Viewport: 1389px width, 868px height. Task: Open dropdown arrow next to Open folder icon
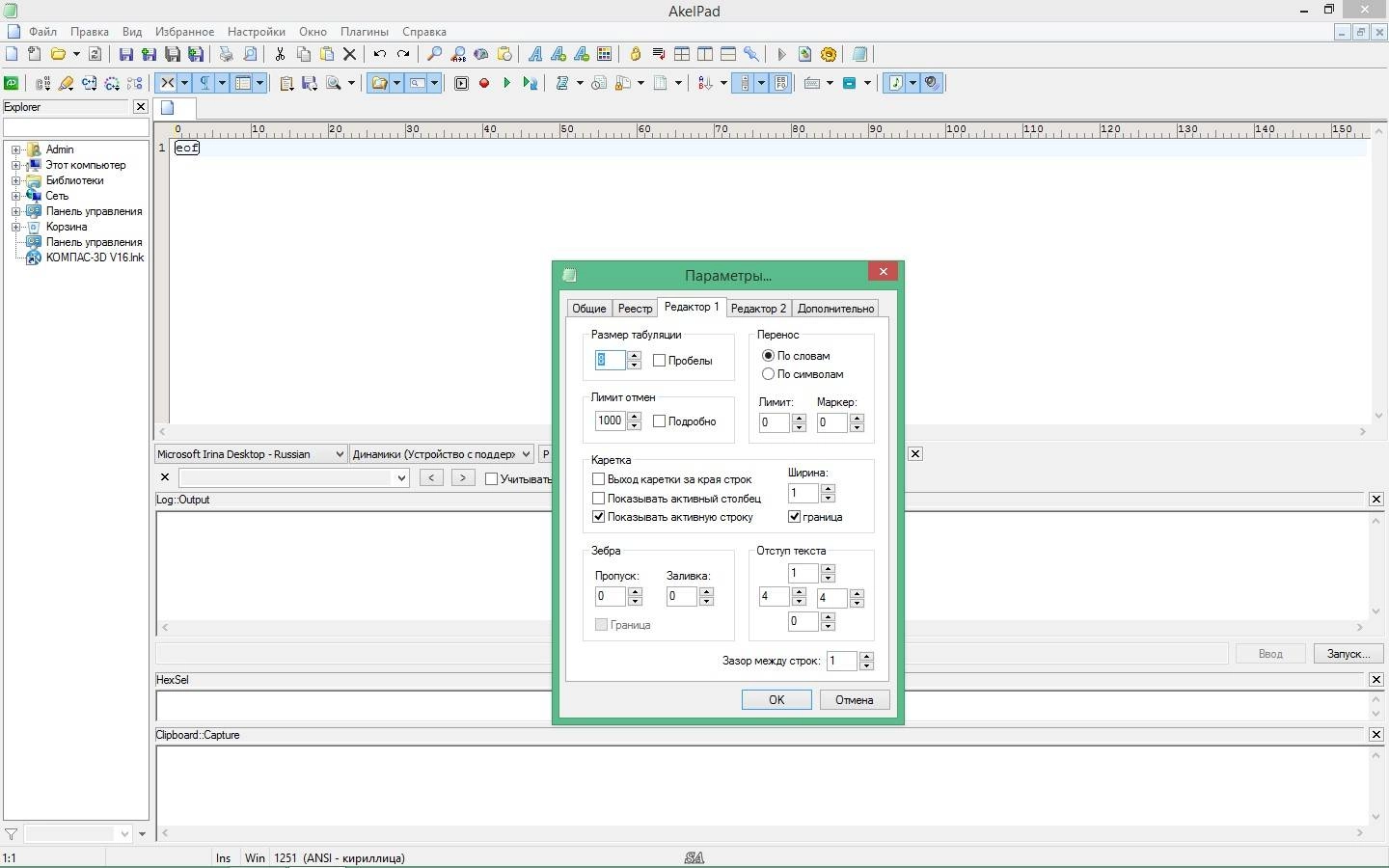click(x=76, y=54)
